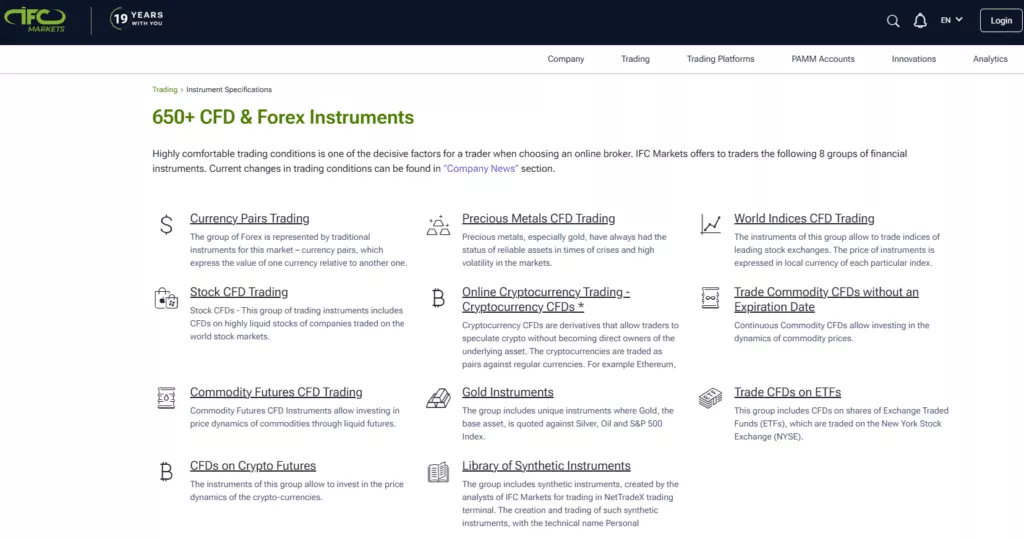
Task: Click the metal bars icon for Precious Metals
Action: (x=438, y=225)
